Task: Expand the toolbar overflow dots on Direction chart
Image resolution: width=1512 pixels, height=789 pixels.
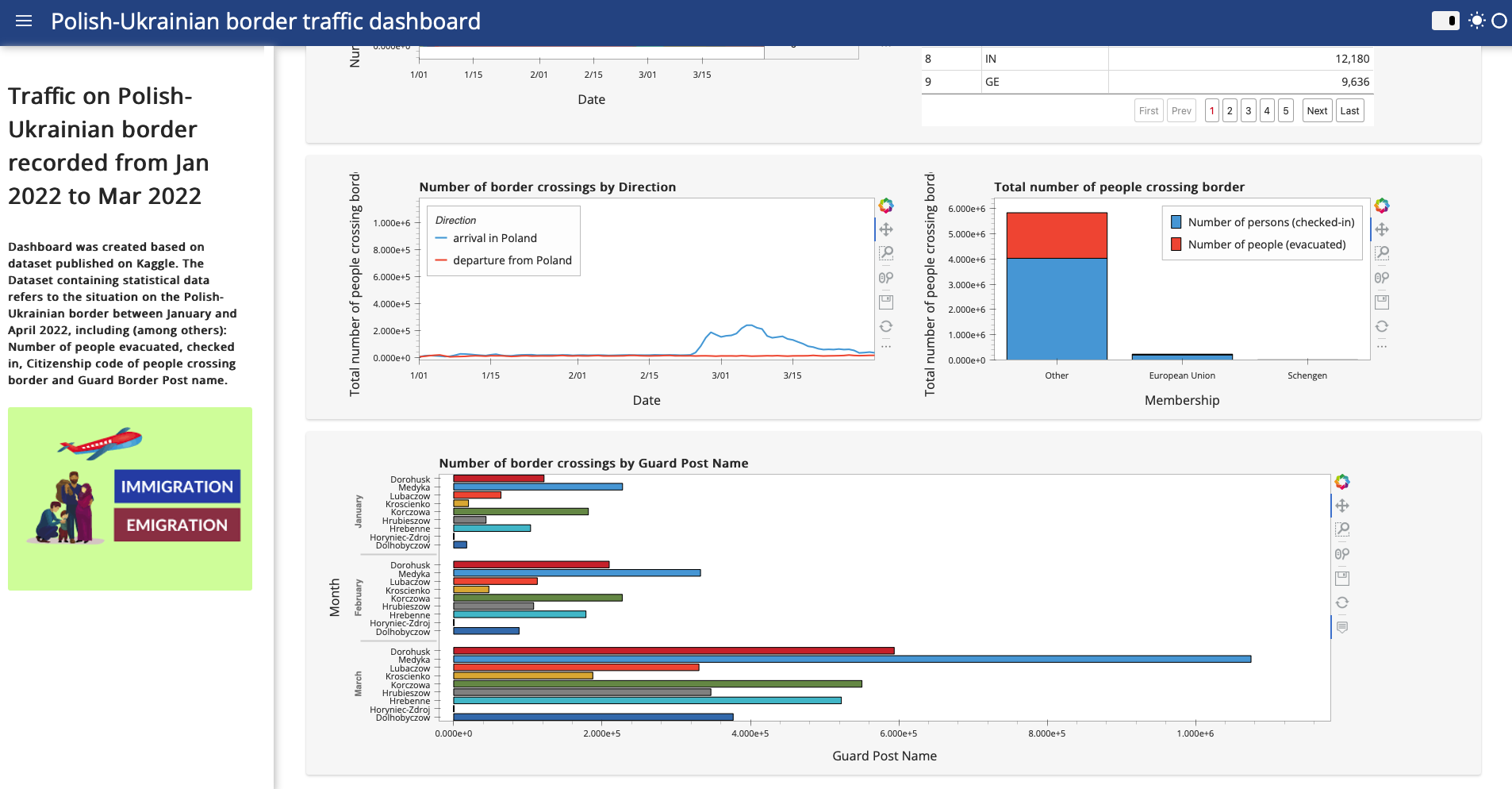Action: (887, 346)
